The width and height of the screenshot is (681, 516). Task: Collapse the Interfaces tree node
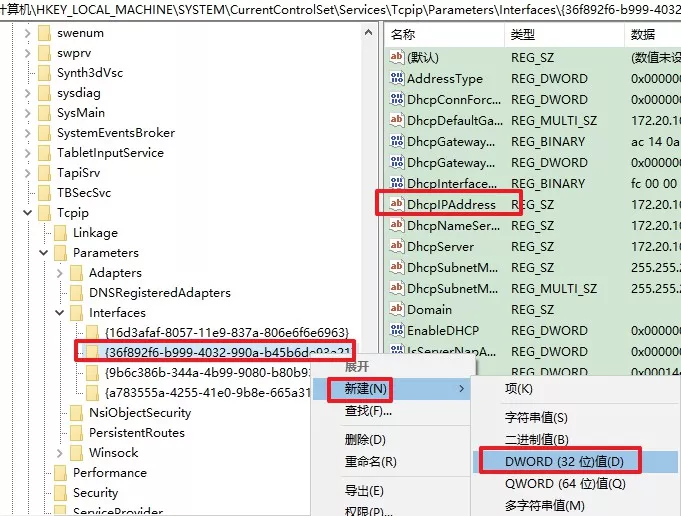pos(59,313)
